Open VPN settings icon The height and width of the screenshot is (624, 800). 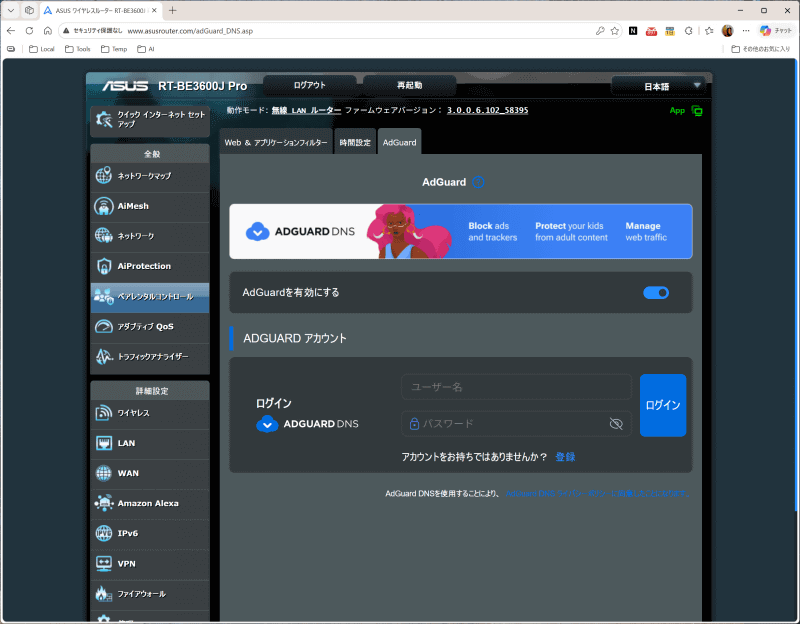[104, 563]
